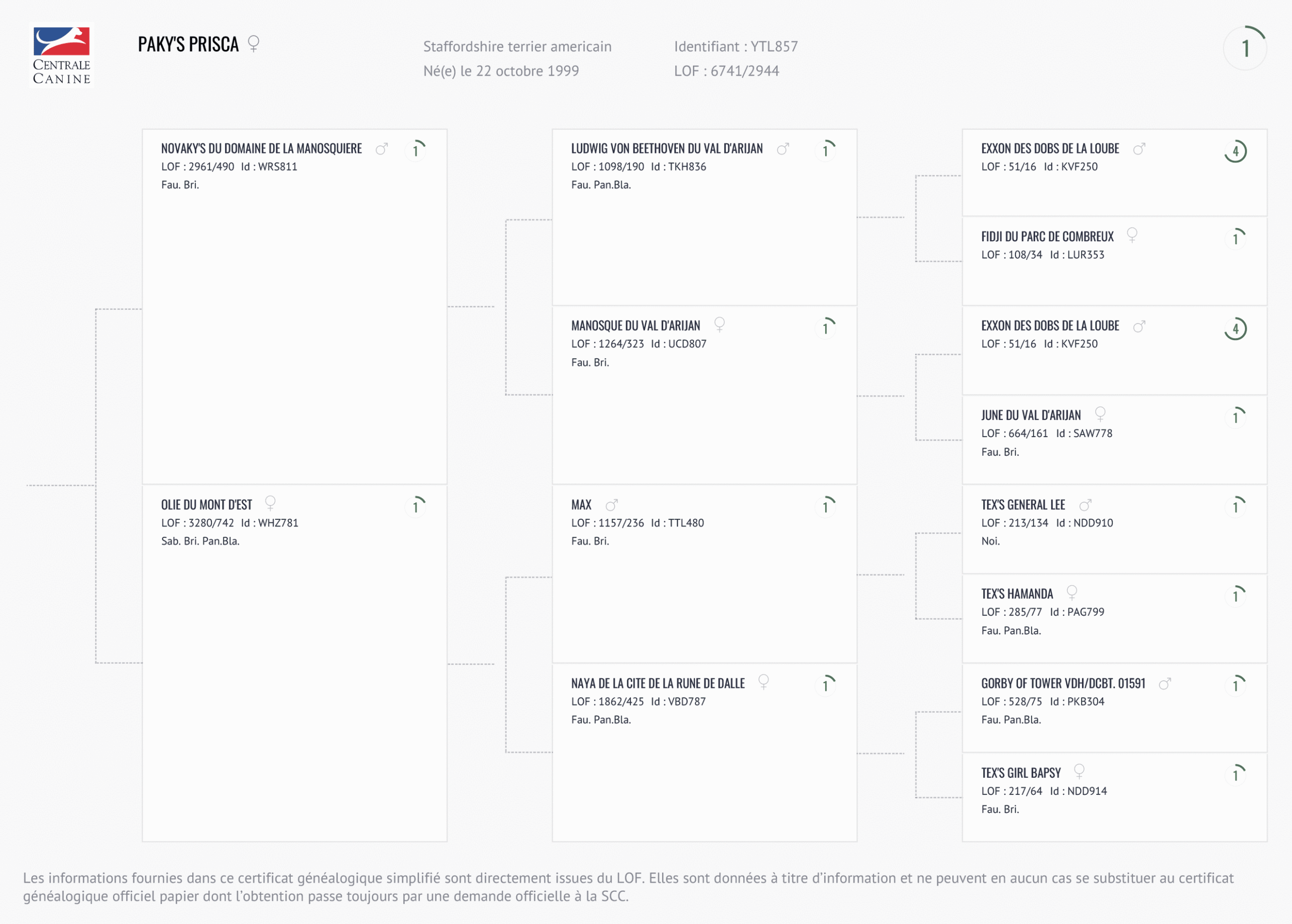Click the number 4 badge on first EXXON card

[1235, 151]
